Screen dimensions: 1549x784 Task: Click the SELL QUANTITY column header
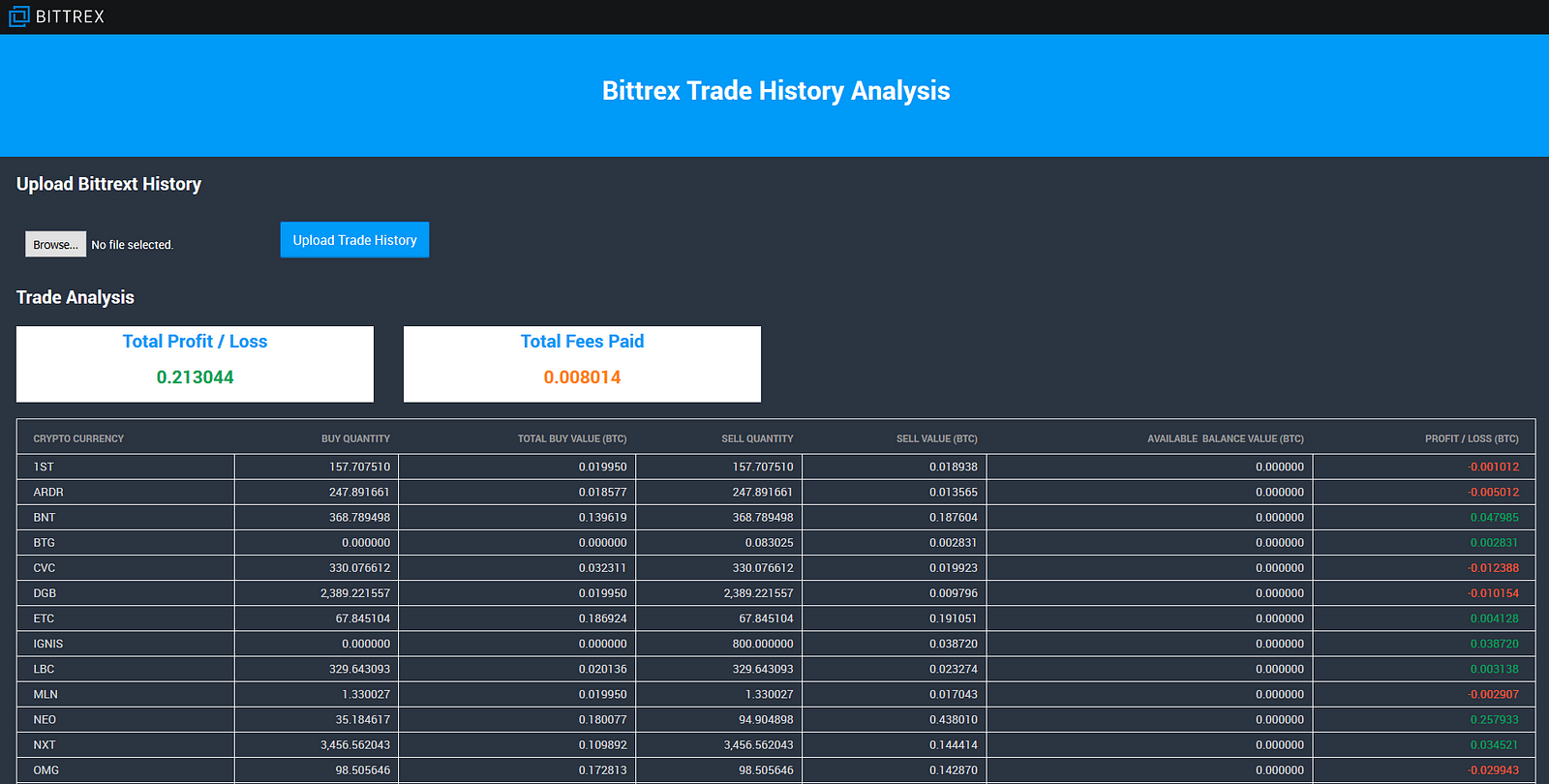click(757, 438)
